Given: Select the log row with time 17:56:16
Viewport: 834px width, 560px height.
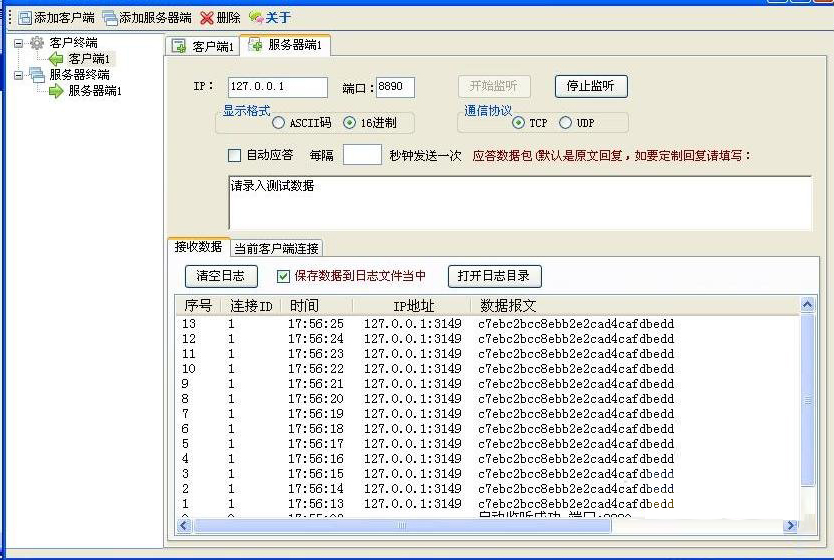Looking at the screenshot, I should [x=487, y=458].
